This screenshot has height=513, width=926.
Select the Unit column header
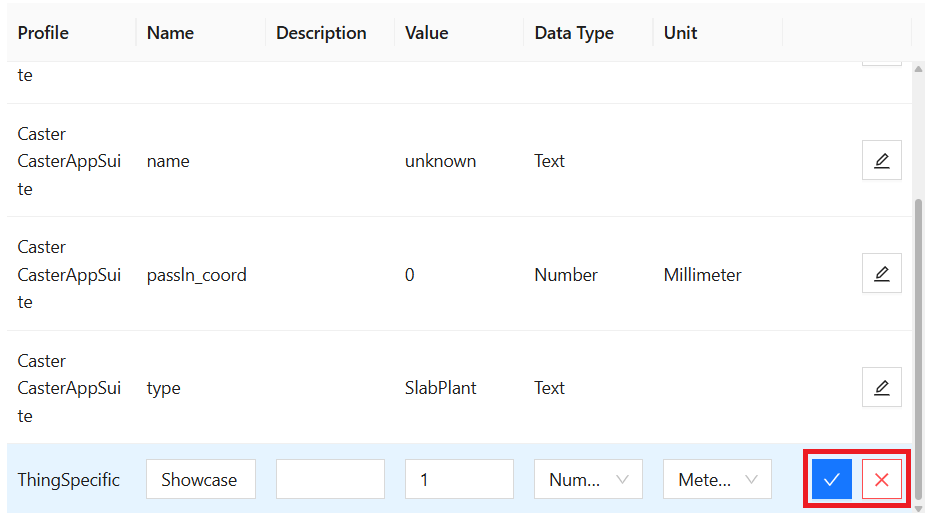pos(680,33)
